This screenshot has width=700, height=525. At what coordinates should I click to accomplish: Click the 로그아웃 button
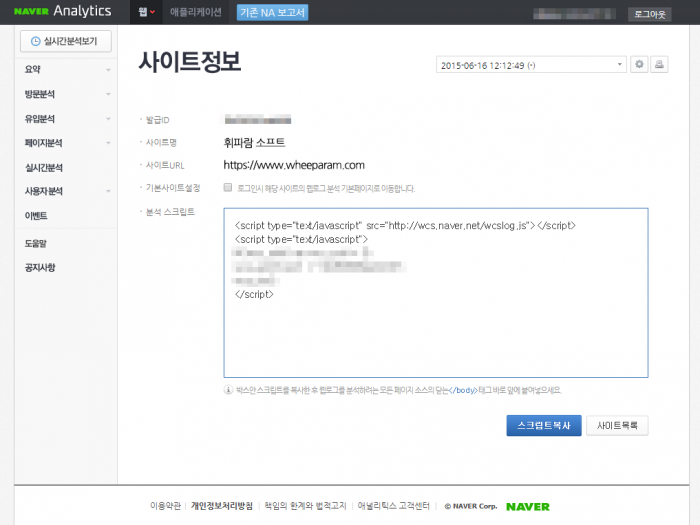coord(650,14)
